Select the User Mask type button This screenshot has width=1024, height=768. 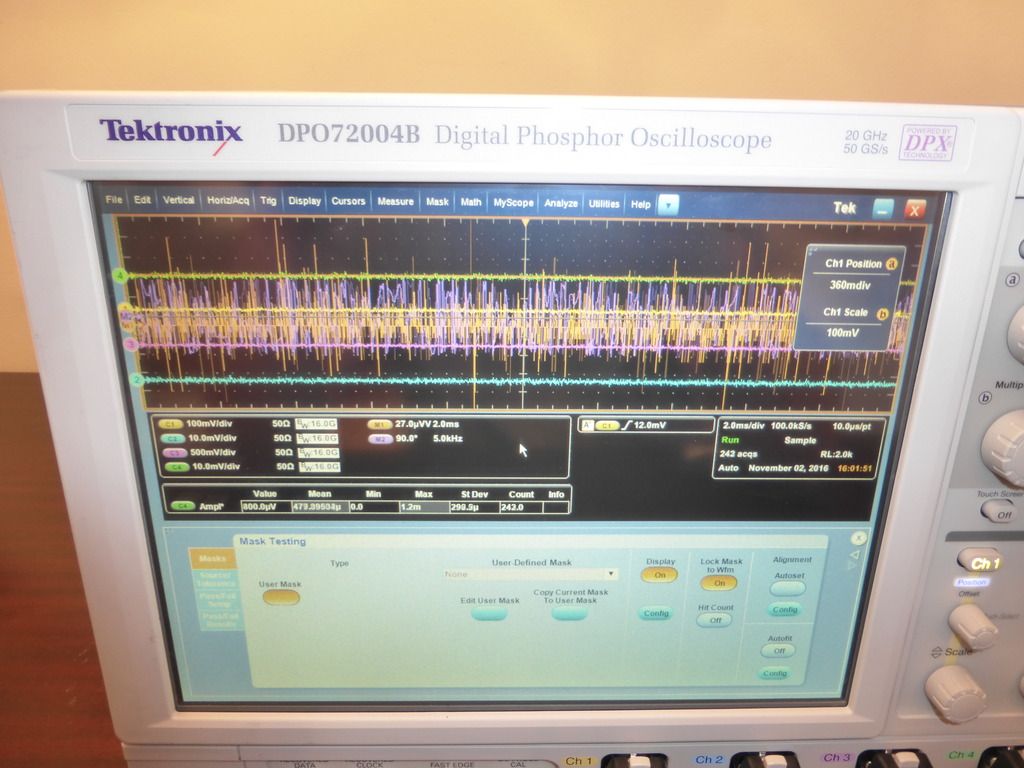[281, 598]
